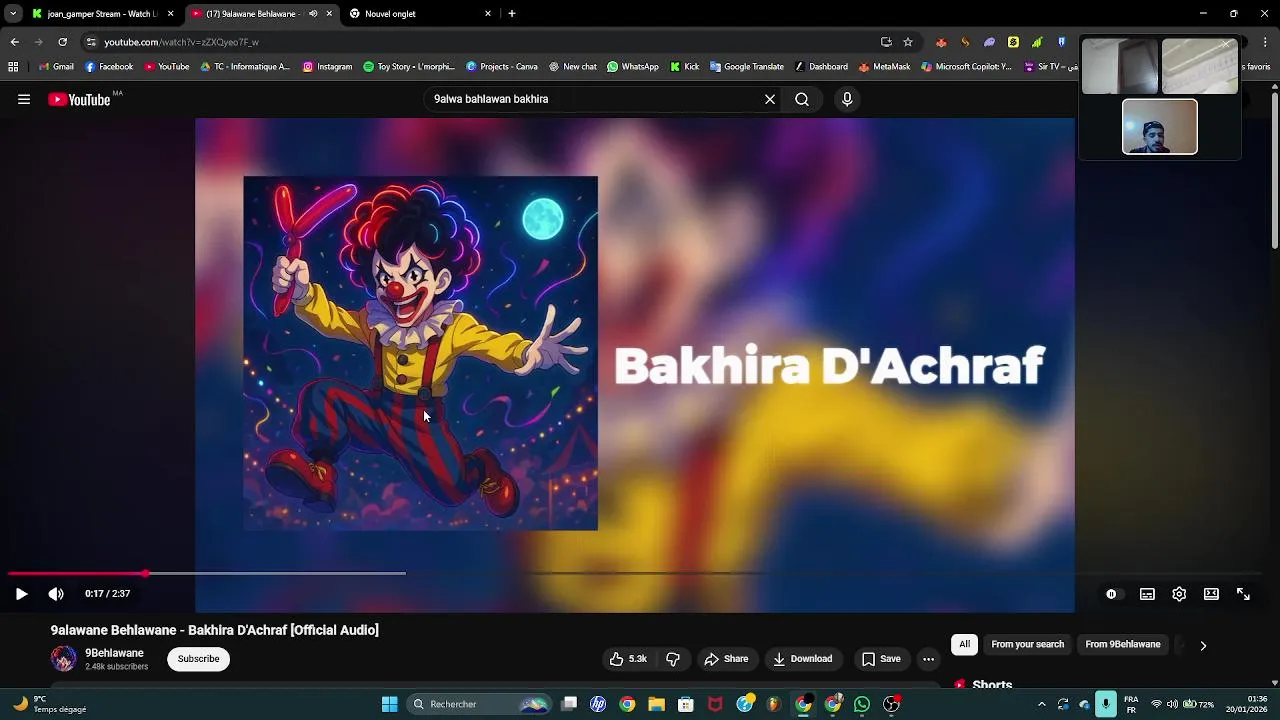Open Chrome three-dot menu
Image resolution: width=1280 pixels, height=720 pixels.
[x=1266, y=42]
